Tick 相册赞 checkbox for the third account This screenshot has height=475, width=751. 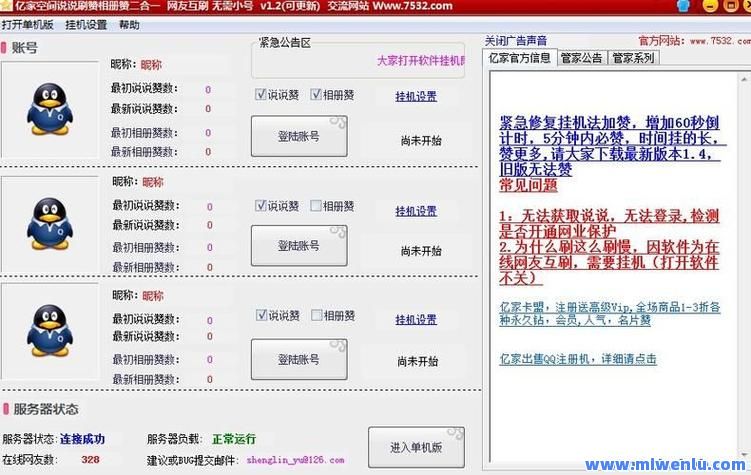click(316, 316)
